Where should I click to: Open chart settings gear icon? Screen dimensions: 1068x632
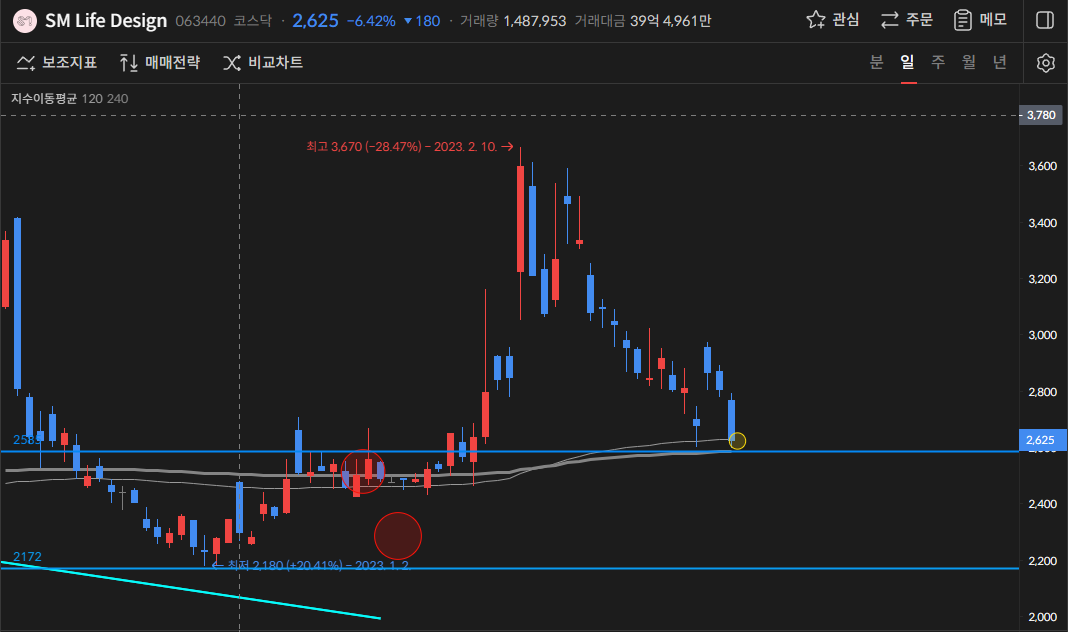coord(1046,63)
